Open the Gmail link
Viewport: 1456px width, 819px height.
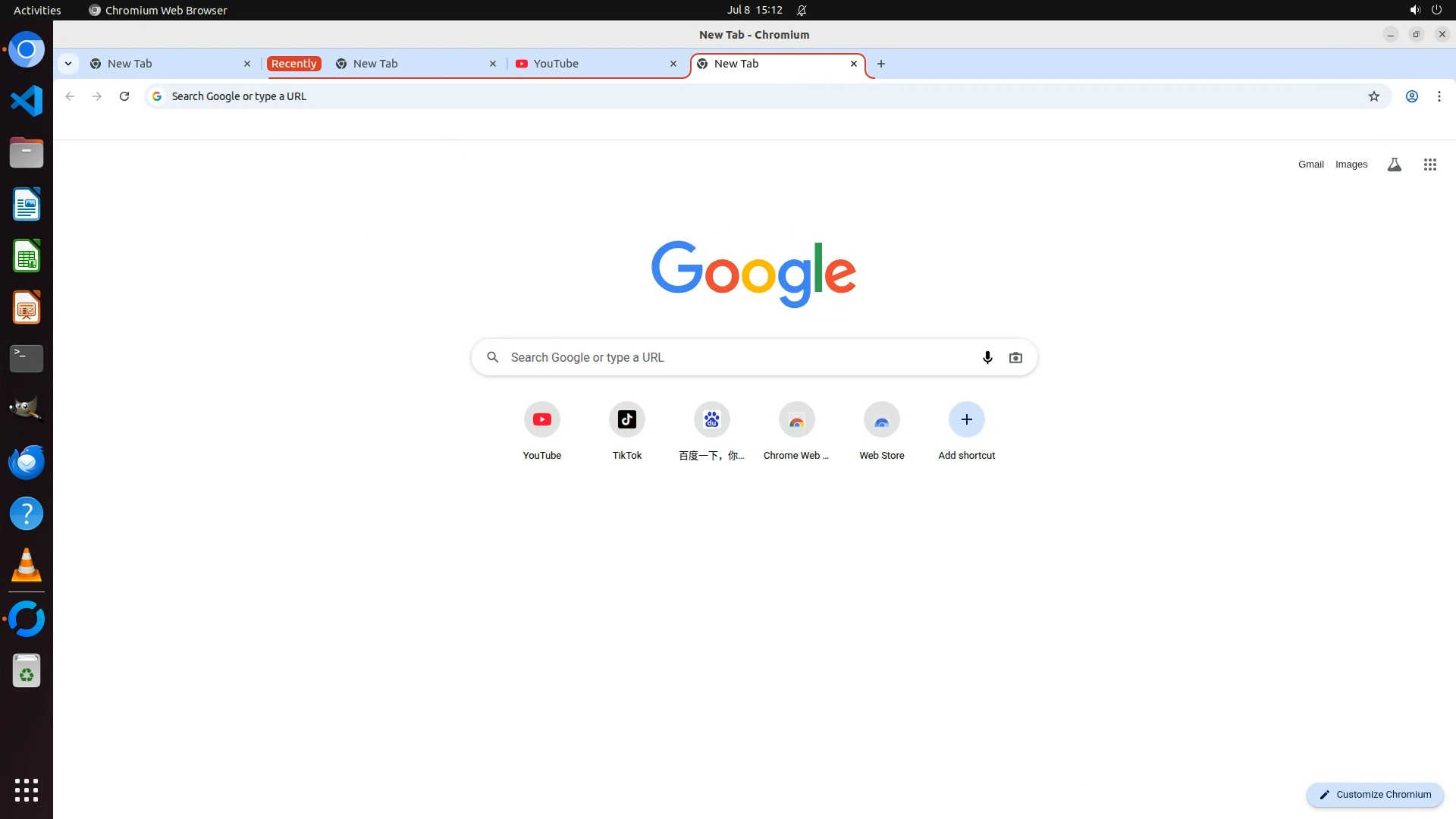coord(1310,165)
